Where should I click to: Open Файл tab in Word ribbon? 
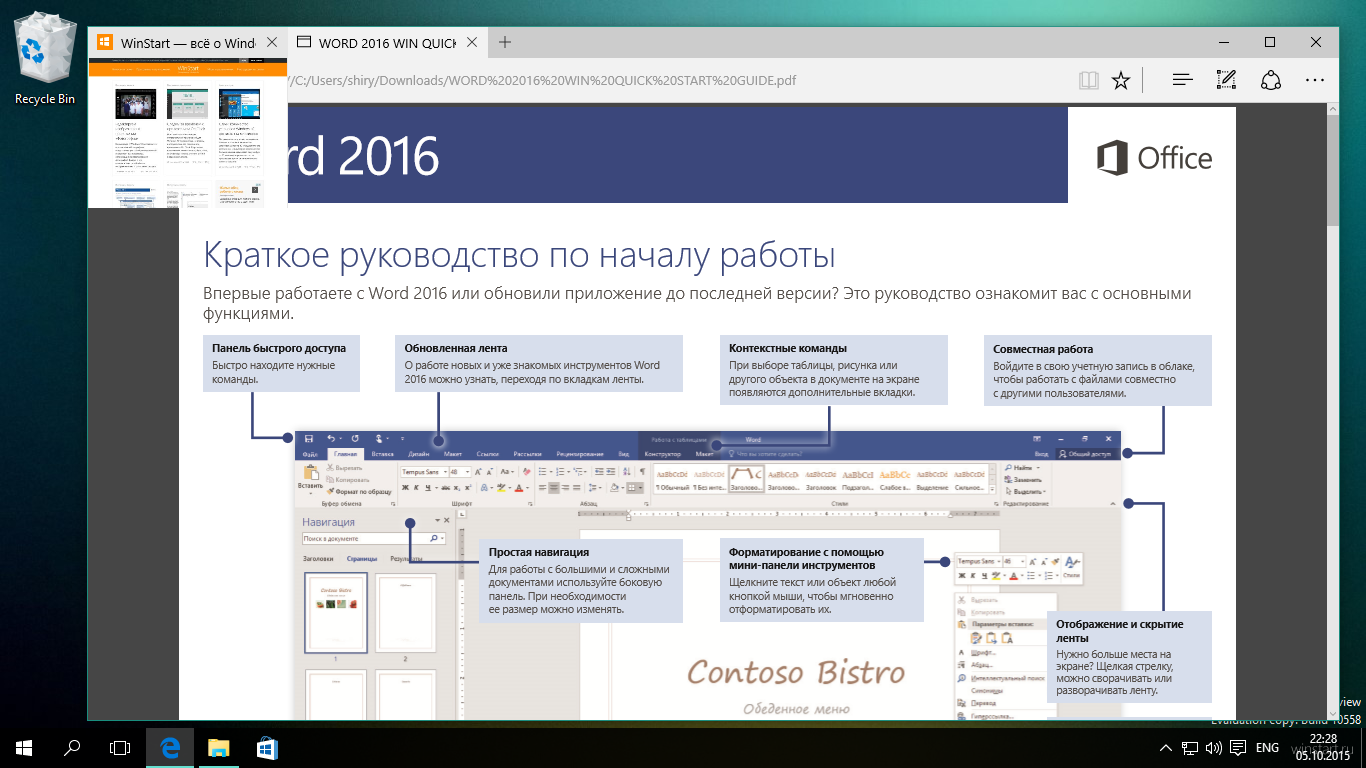click(310, 454)
